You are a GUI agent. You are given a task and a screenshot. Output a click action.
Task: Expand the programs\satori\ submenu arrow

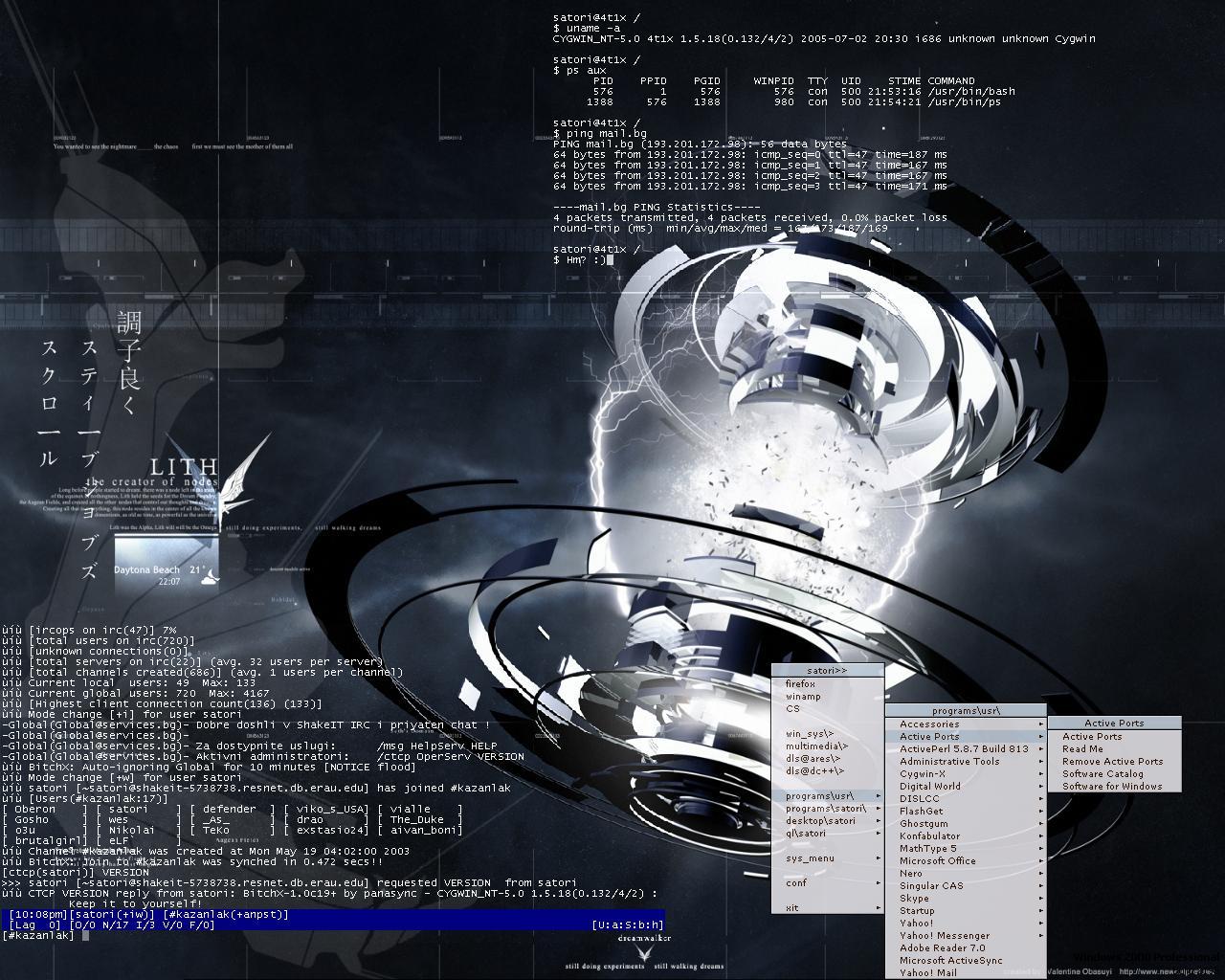pyautogui.click(x=878, y=809)
